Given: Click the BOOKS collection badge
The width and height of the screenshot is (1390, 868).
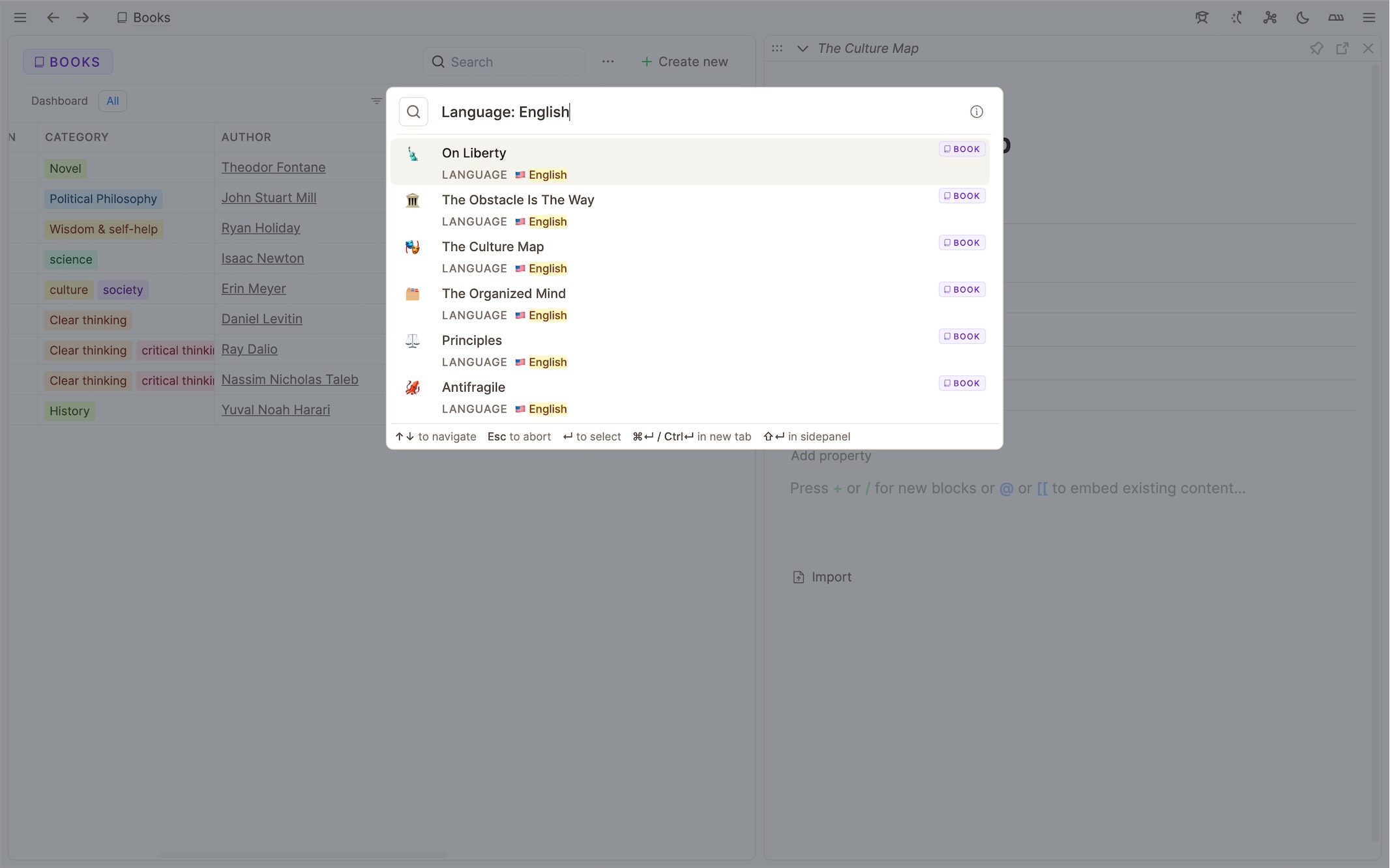Looking at the screenshot, I should coord(68,62).
